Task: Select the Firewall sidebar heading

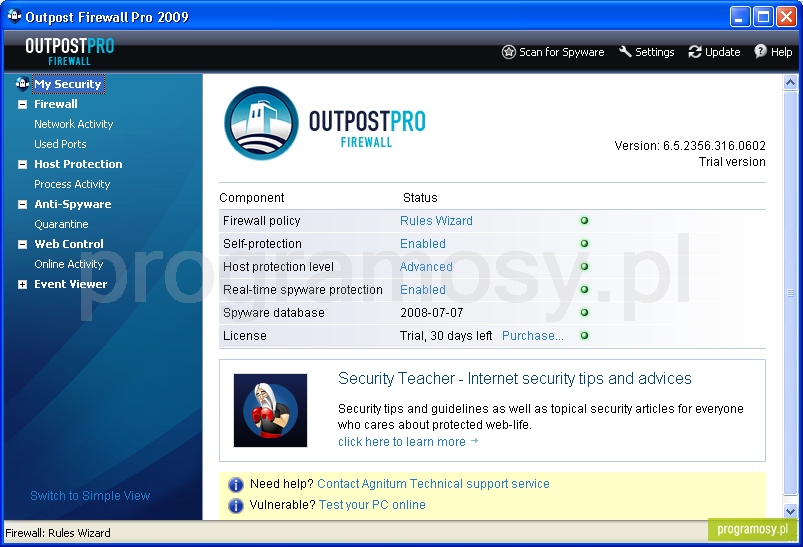Action: (56, 104)
